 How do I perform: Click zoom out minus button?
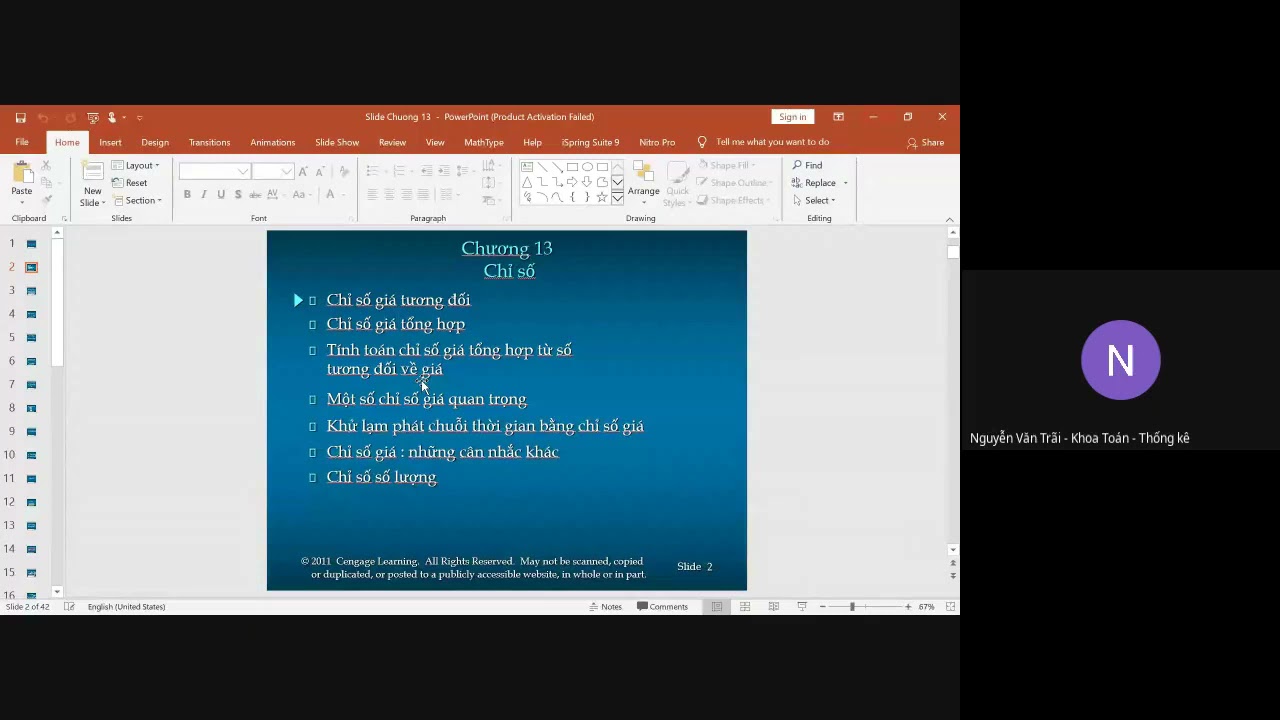pyautogui.click(x=822, y=607)
